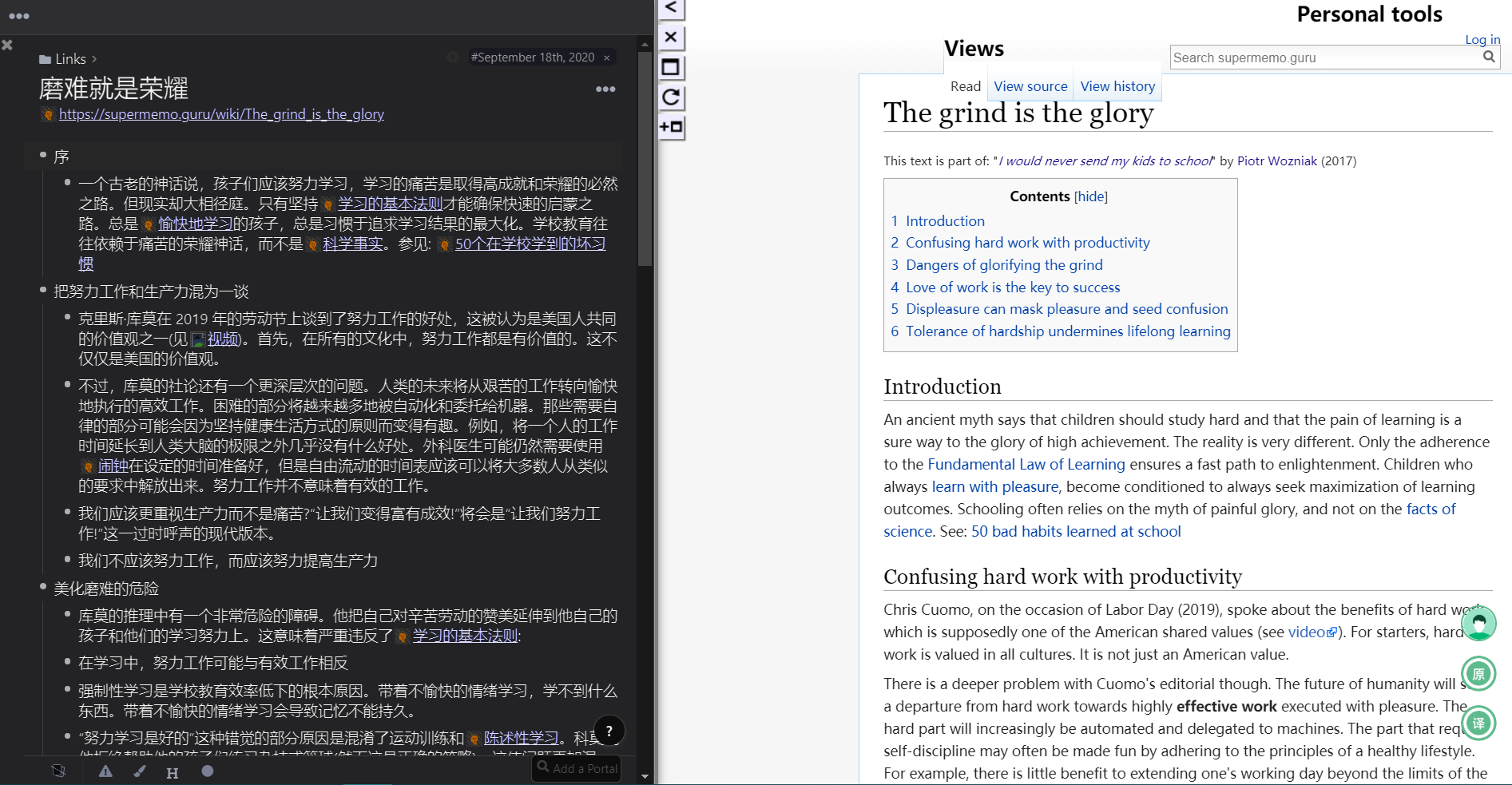Click the green avatar floating button

tap(1478, 623)
